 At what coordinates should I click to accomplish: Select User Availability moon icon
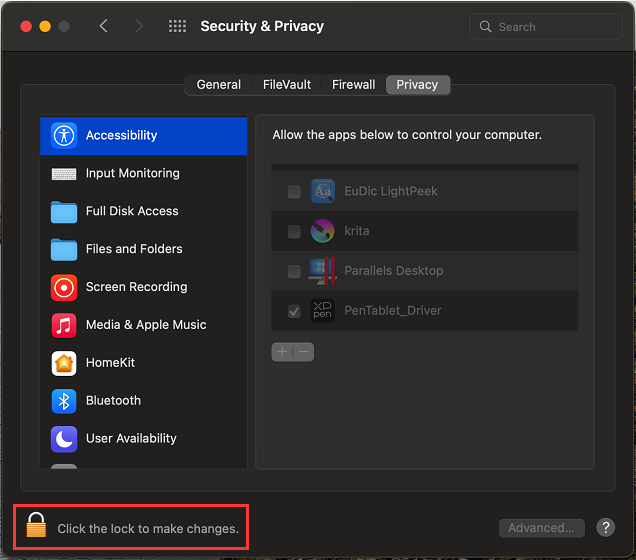(64, 439)
